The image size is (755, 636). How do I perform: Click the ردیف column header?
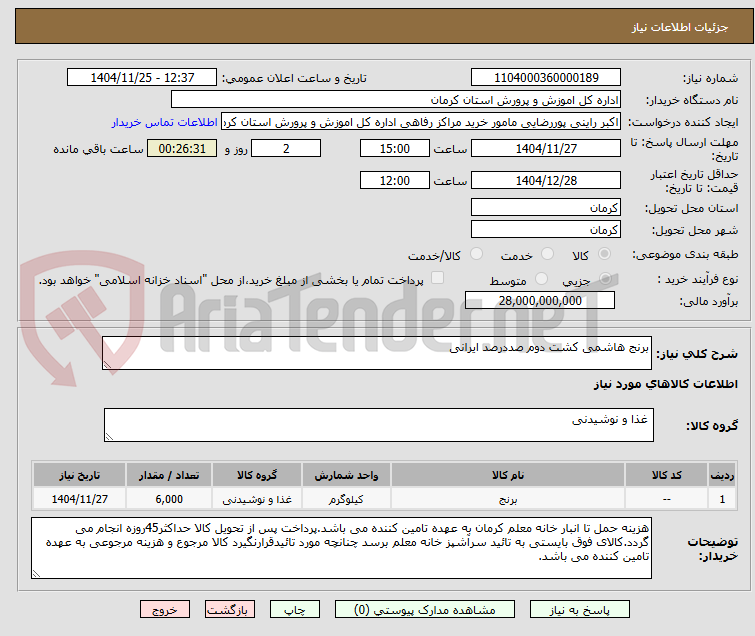click(x=722, y=475)
